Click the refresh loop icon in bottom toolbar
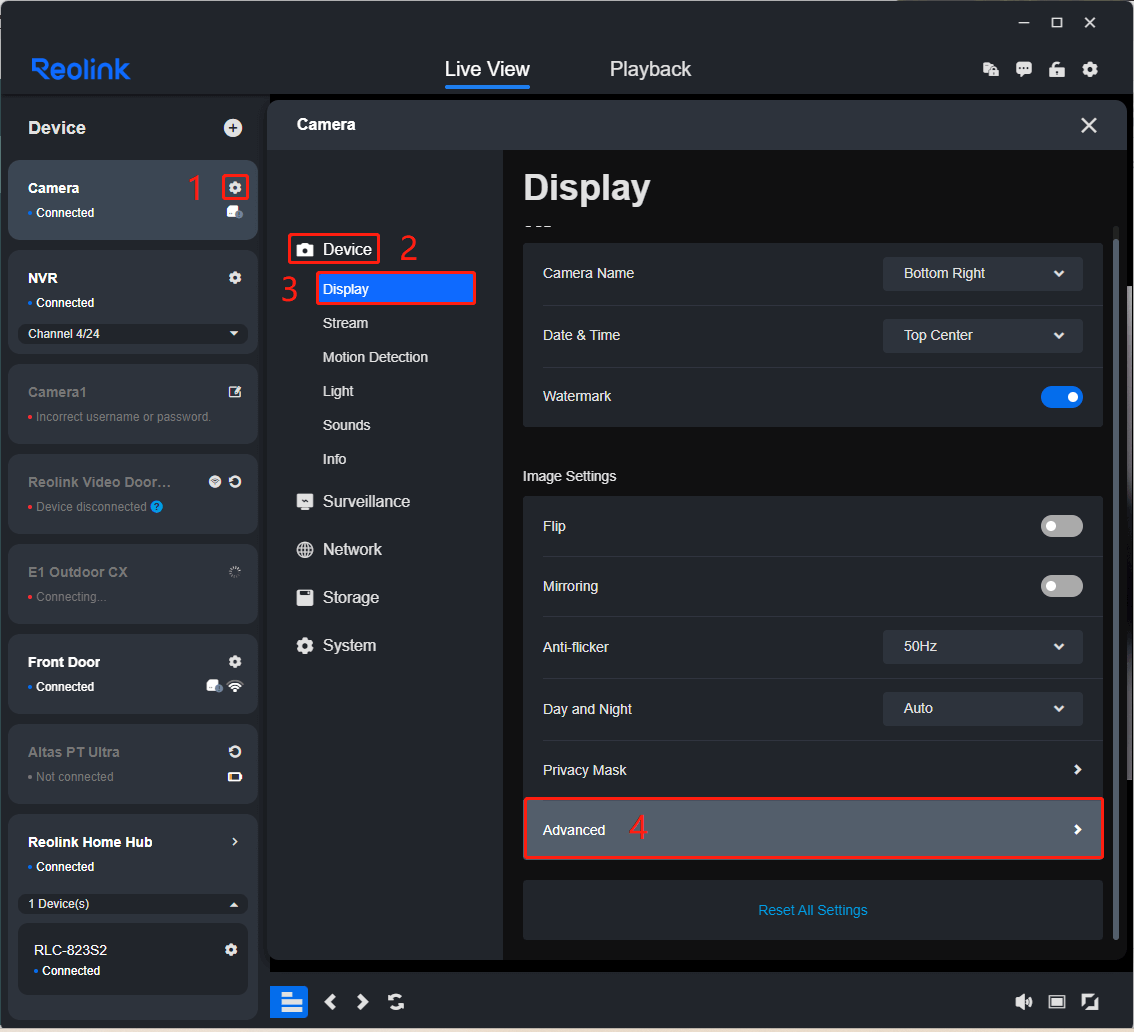This screenshot has width=1134, height=1032. click(x=396, y=1002)
